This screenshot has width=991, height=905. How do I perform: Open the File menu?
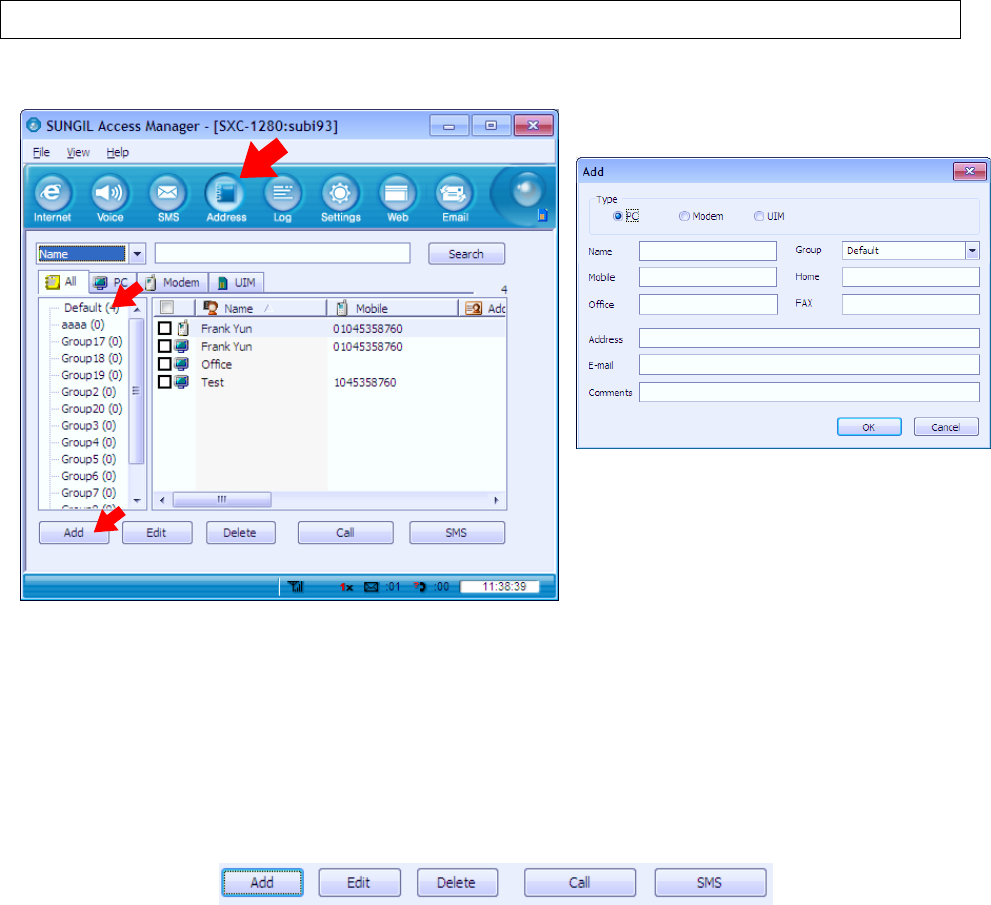[41, 152]
